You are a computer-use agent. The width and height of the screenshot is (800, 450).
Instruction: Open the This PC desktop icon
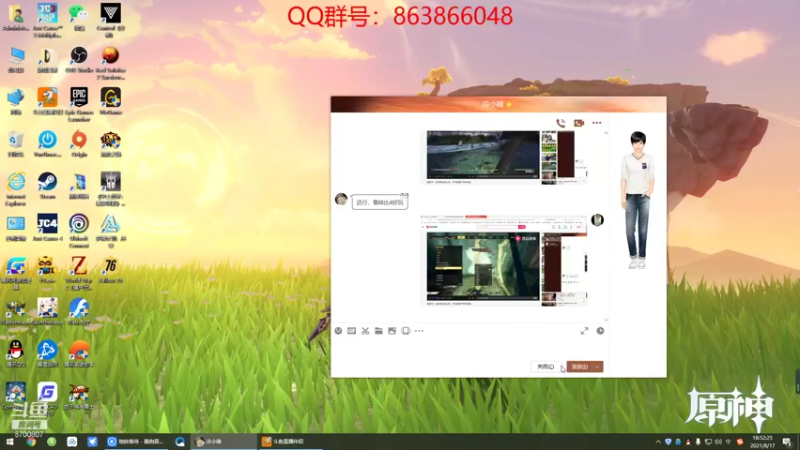(x=16, y=60)
